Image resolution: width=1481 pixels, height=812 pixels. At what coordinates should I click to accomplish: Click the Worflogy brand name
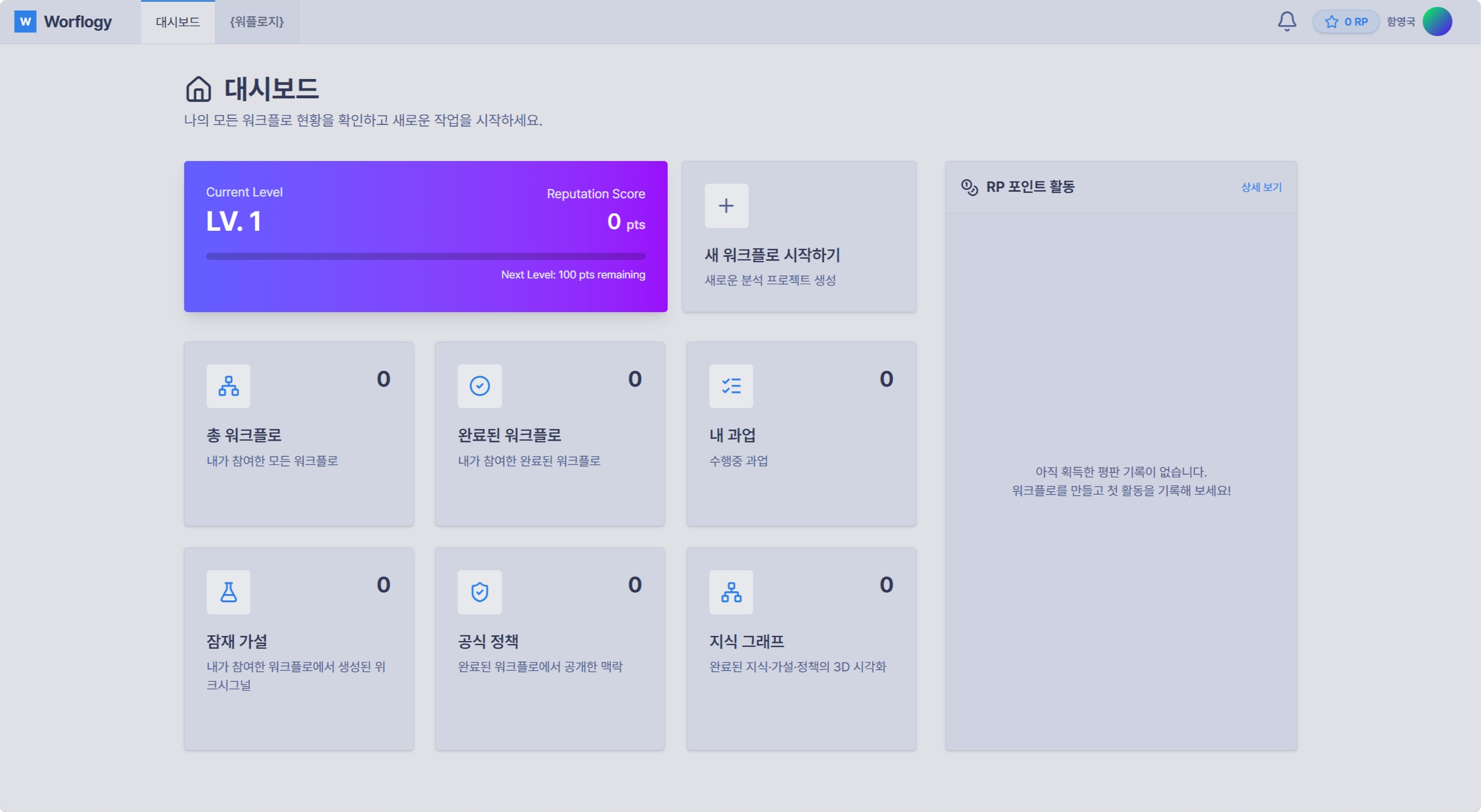(x=78, y=22)
